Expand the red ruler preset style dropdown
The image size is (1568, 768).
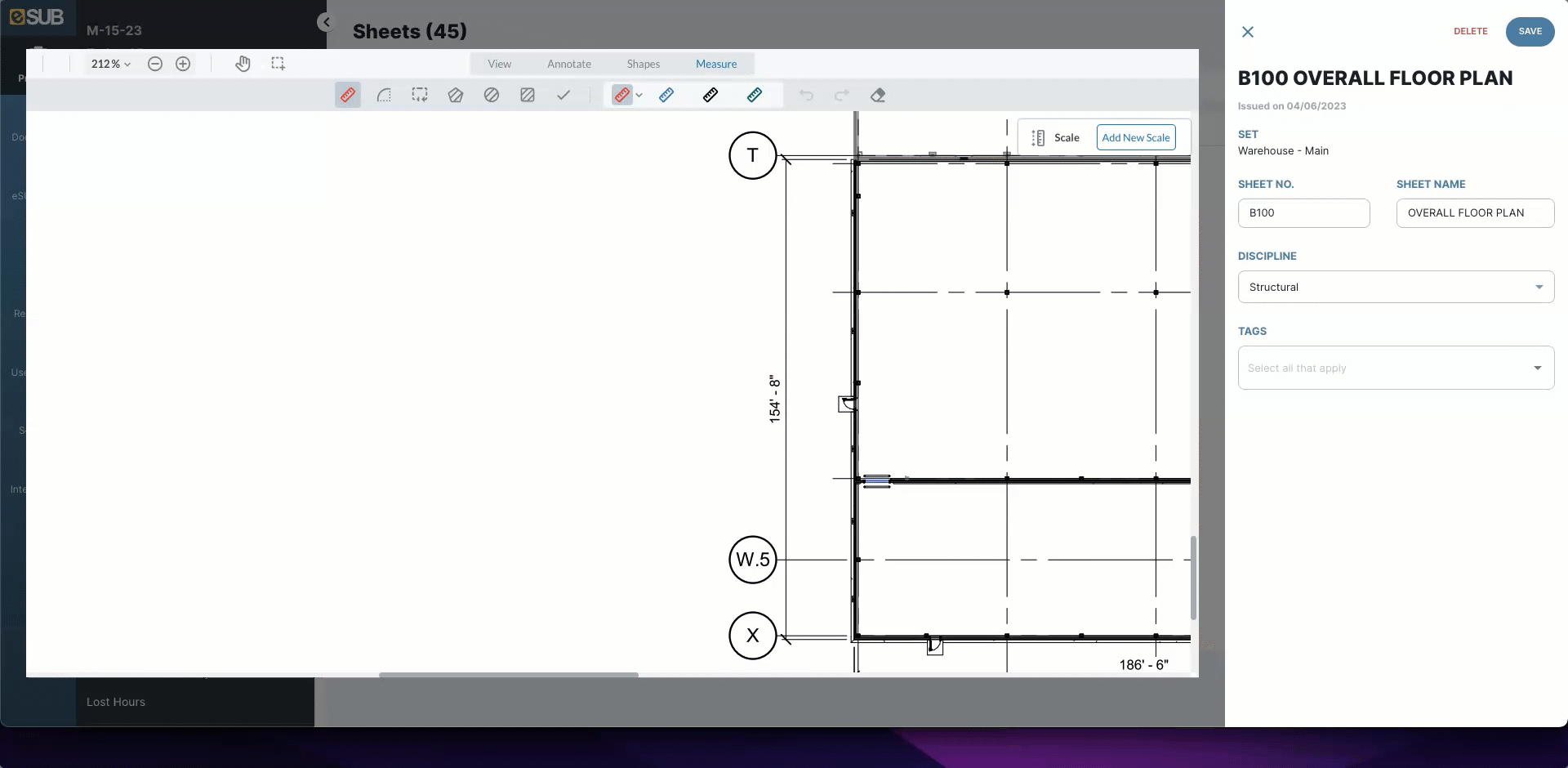tap(639, 96)
